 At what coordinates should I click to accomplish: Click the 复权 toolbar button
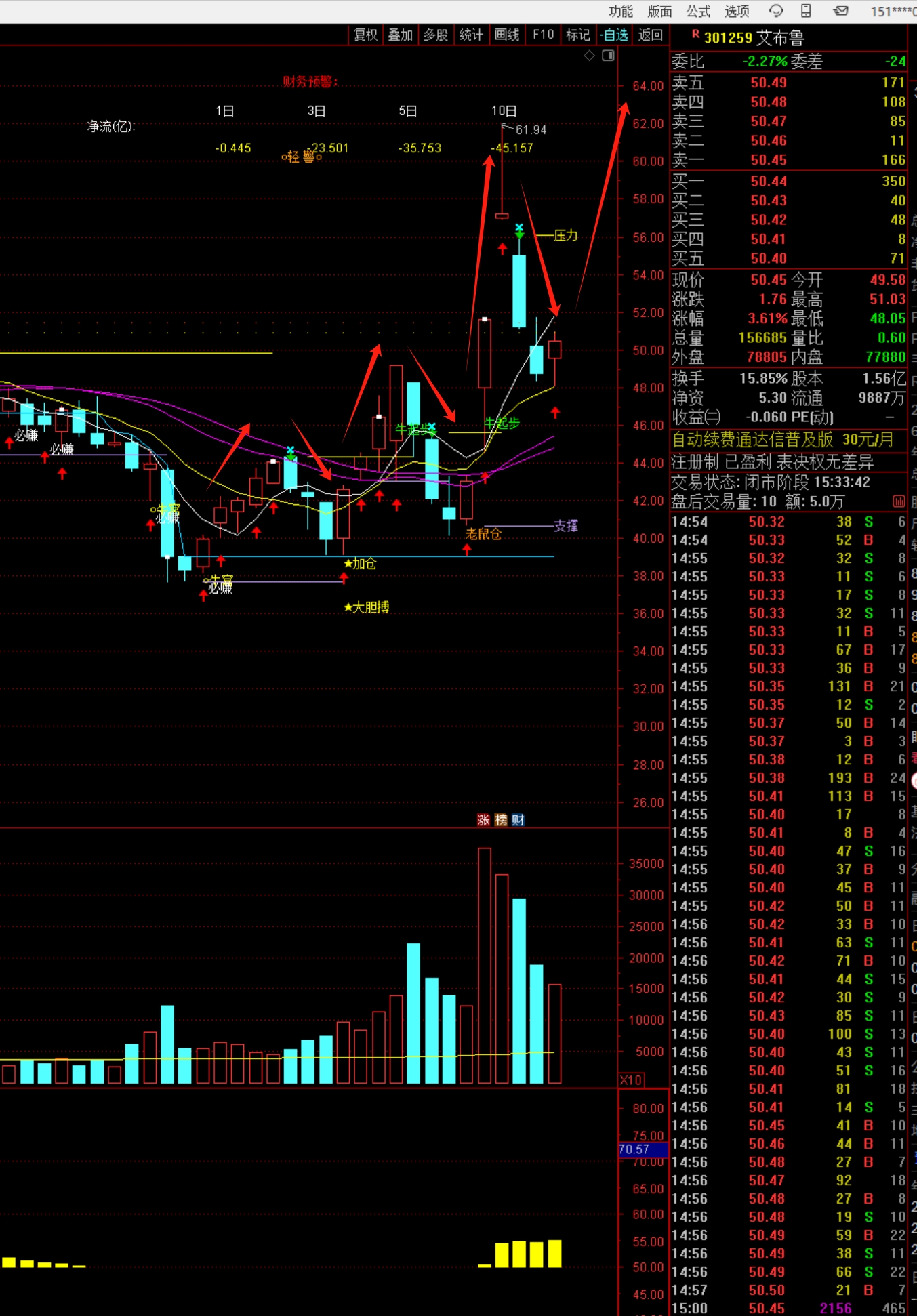coord(366,35)
